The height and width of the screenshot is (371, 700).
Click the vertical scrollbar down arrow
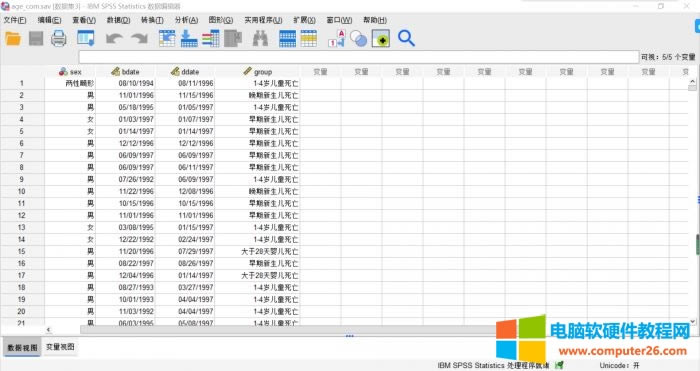692,321
